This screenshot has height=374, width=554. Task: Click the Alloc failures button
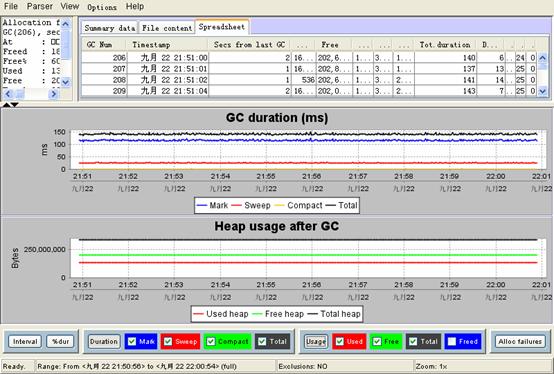[520, 342]
